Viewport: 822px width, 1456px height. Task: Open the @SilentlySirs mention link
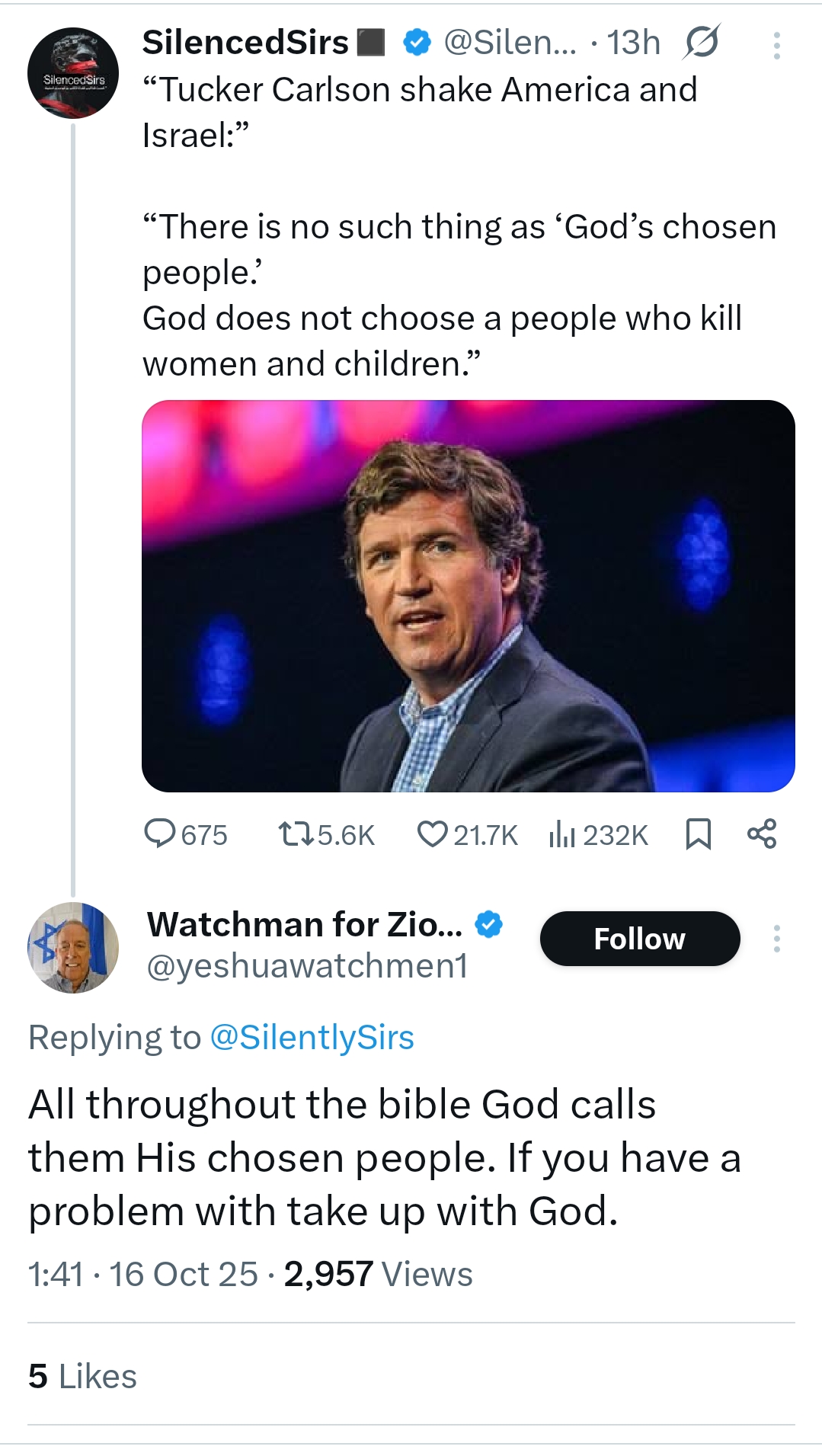pos(312,1038)
